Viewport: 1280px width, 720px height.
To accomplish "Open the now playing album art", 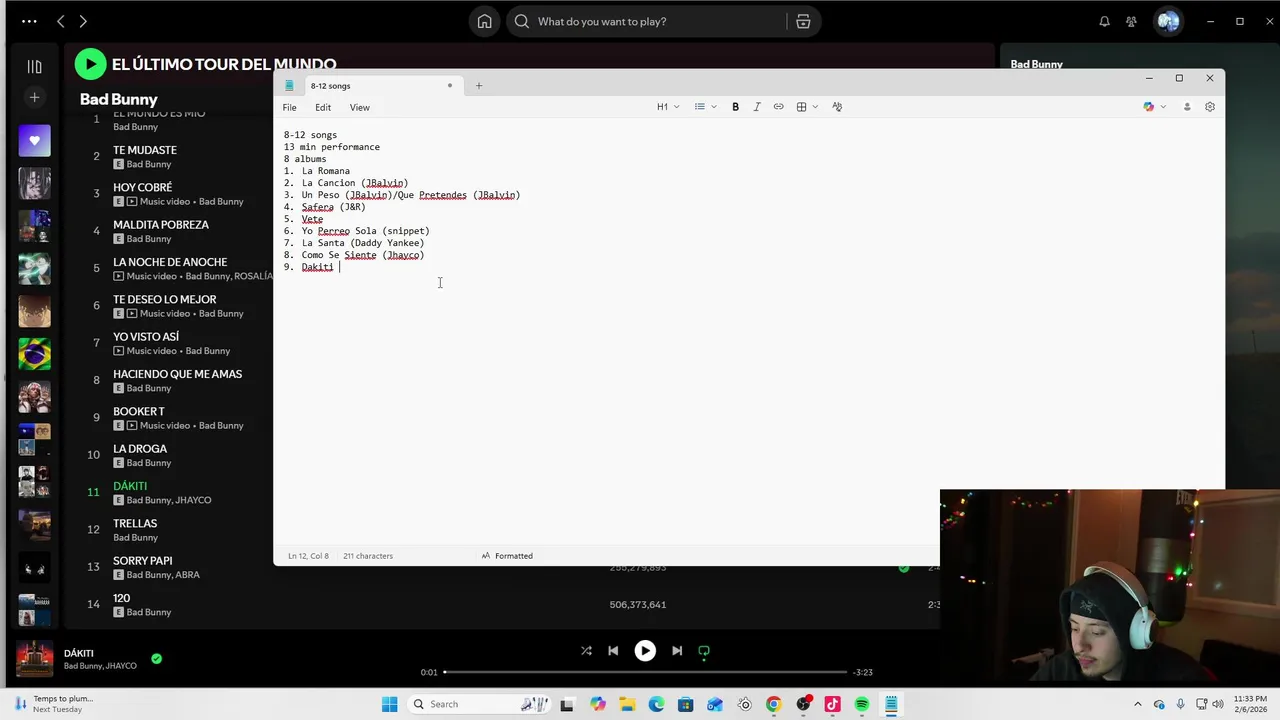I will click(34, 659).
